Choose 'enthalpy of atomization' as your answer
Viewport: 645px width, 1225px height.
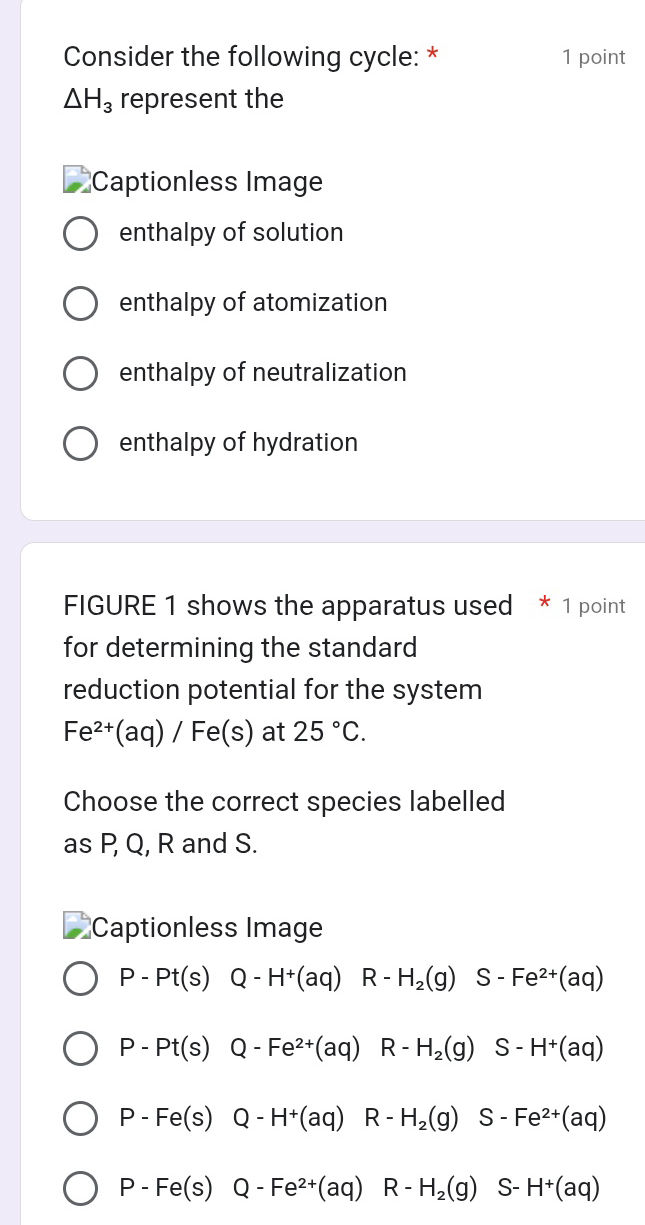click(80, 303)
